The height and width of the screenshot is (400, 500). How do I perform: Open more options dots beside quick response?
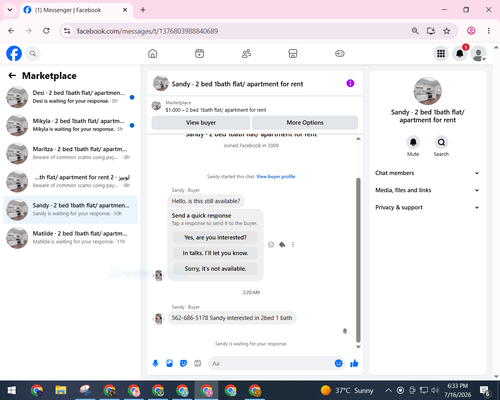(x=293, y=245)
